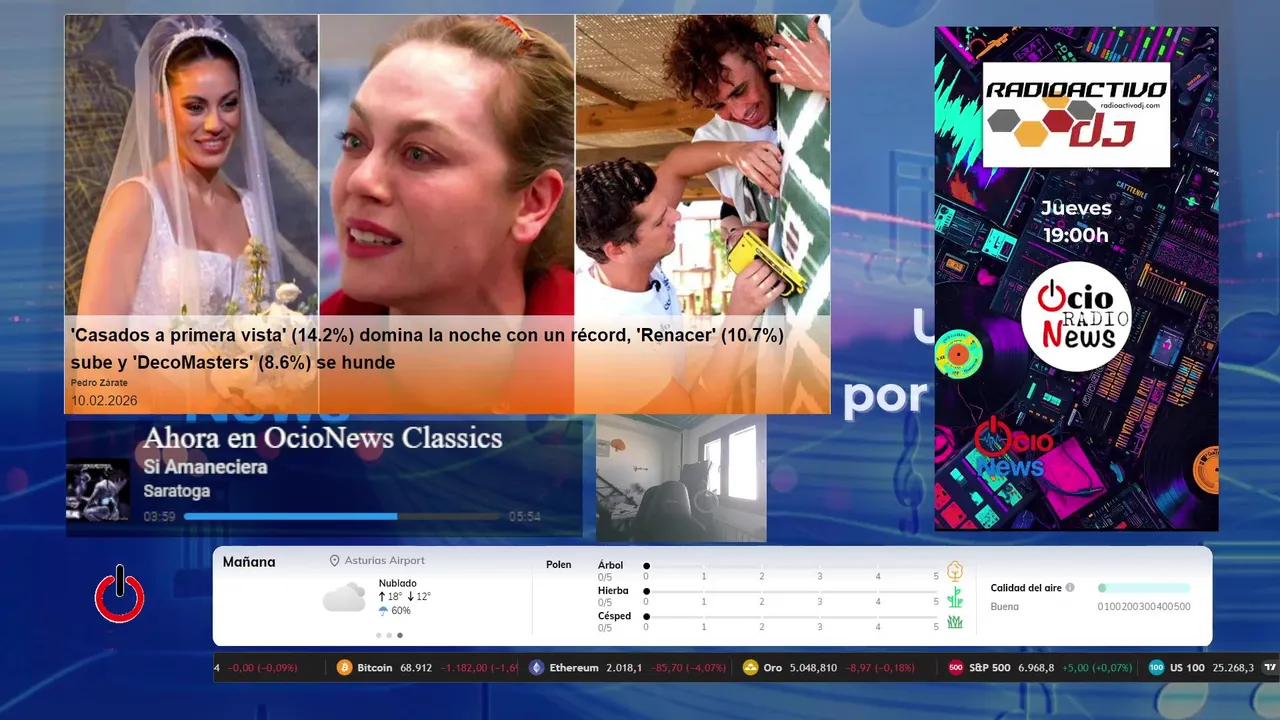Click the article date 10.02.2026
Screen dimensions: 1280x720
(x=104, y=401)
